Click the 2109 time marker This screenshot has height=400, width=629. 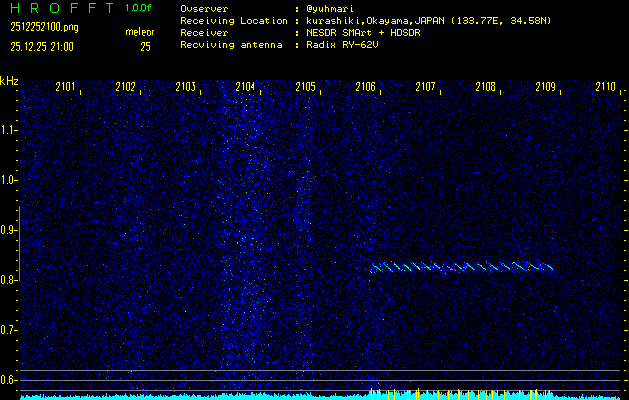546,87
